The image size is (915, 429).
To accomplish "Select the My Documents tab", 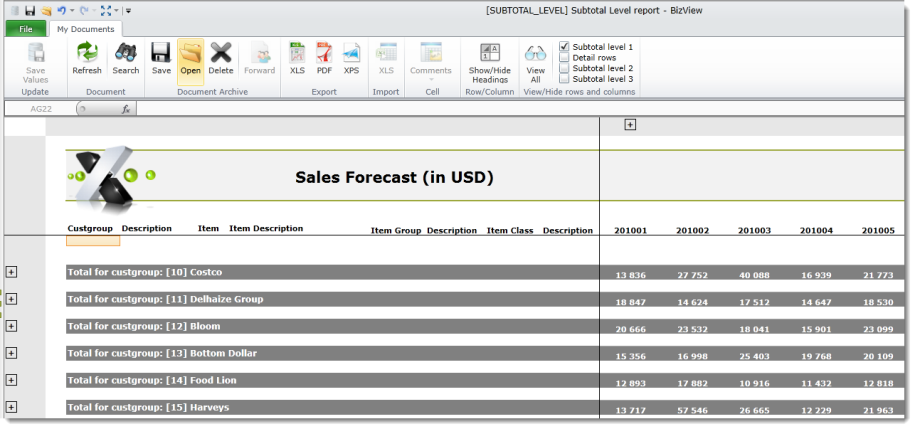I will 85,29.
